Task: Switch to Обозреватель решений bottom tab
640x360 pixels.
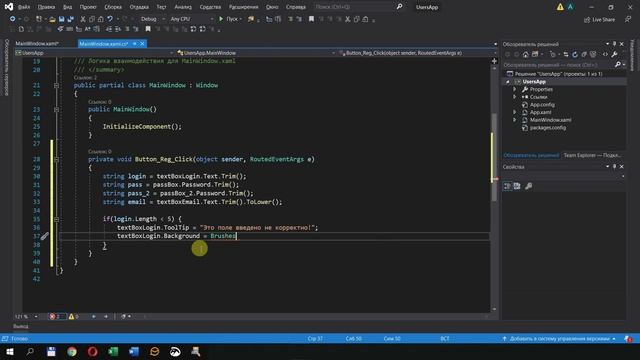Action: 531,155
